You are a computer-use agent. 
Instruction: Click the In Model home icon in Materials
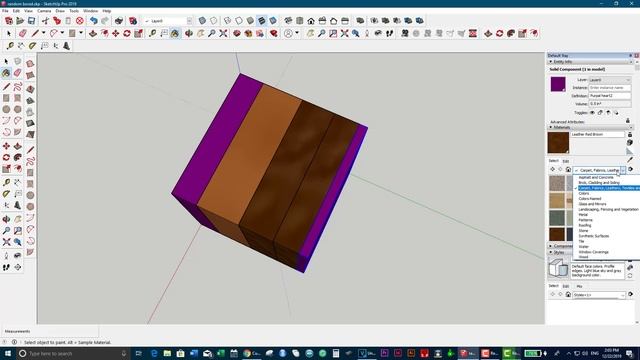(568, 169)
